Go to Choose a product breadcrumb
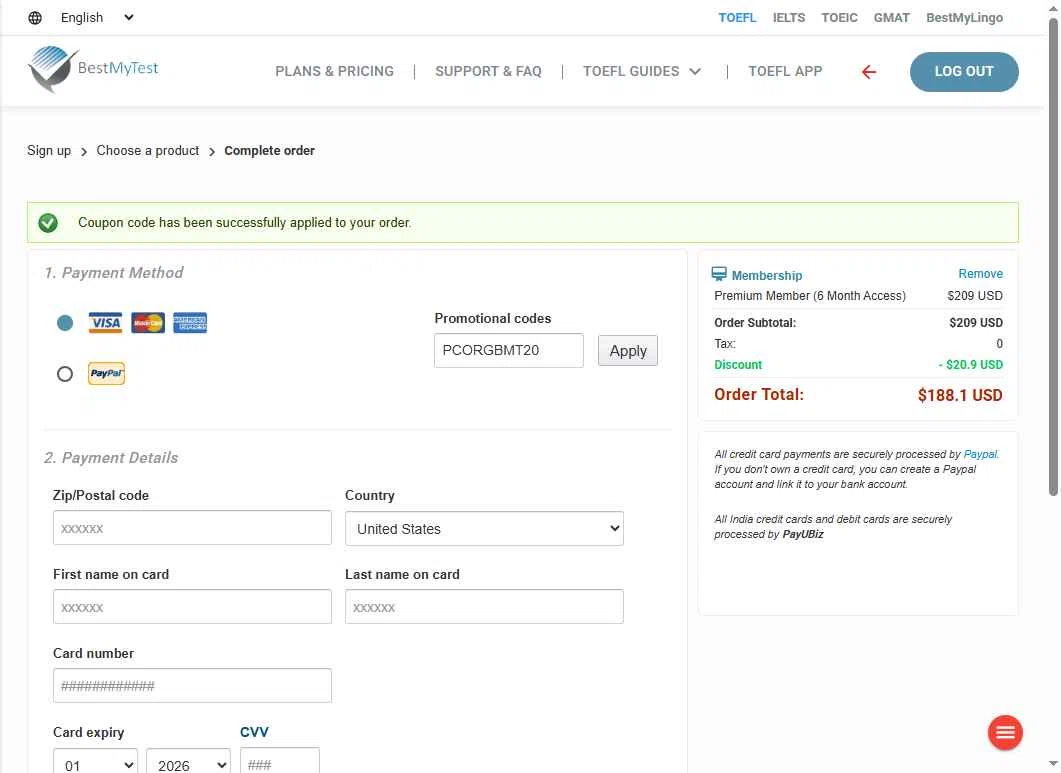 tap(148, 150)
